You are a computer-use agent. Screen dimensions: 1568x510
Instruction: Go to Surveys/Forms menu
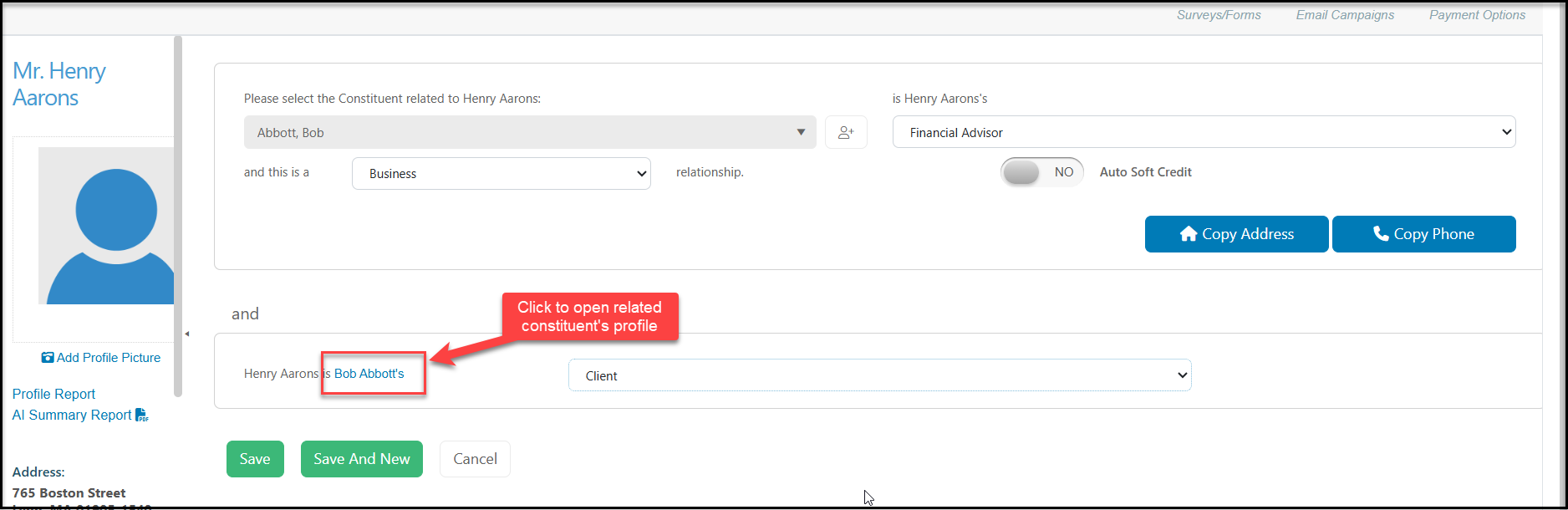(1219, 15)
